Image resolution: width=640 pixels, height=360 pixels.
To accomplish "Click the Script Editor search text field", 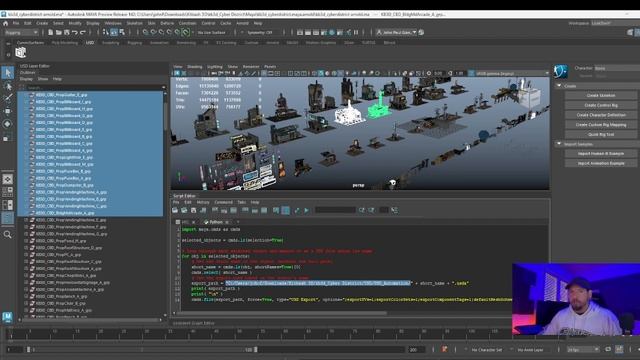I will [x=336, y=210].
